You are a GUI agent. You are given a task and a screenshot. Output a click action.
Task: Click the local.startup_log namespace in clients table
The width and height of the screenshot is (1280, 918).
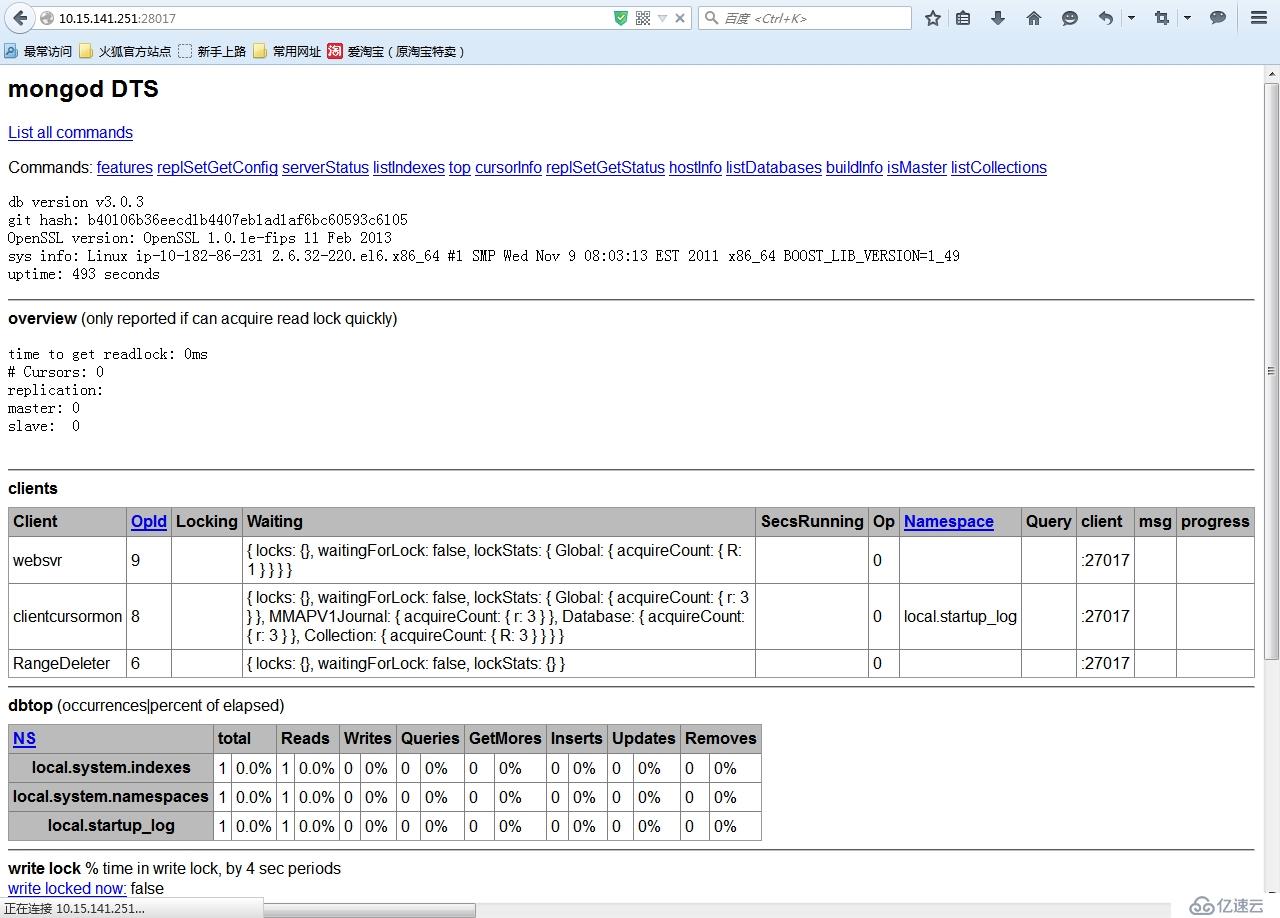pyautogui.click(x=960, y=616)
